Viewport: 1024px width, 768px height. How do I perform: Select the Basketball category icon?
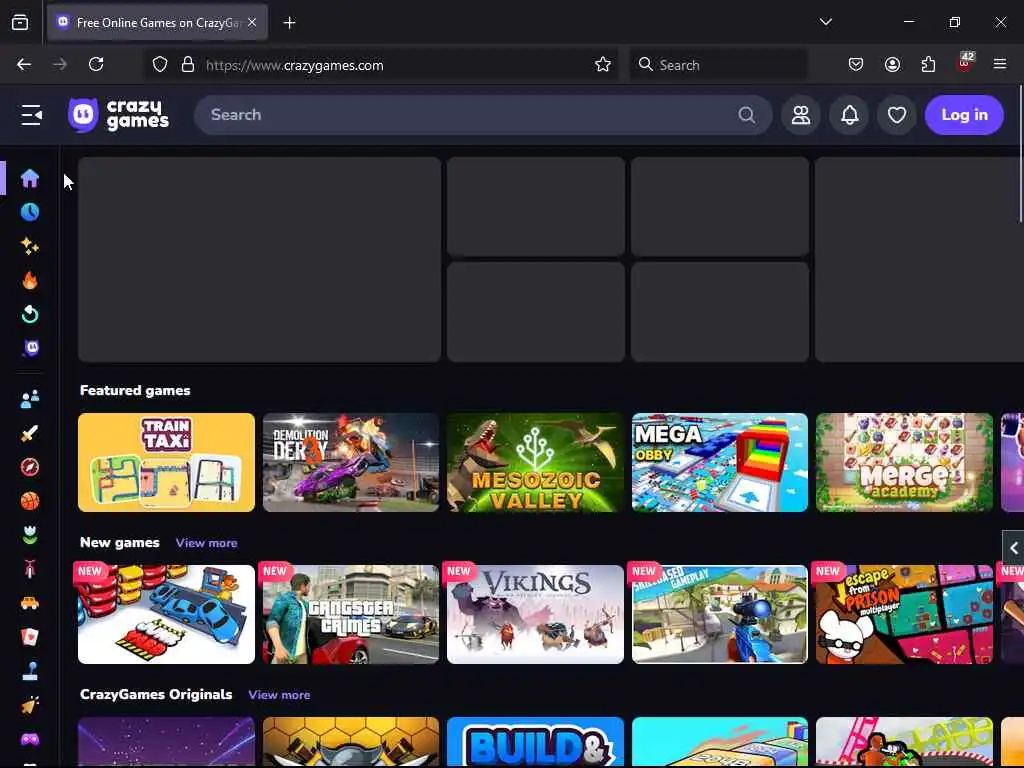(29, 501)
